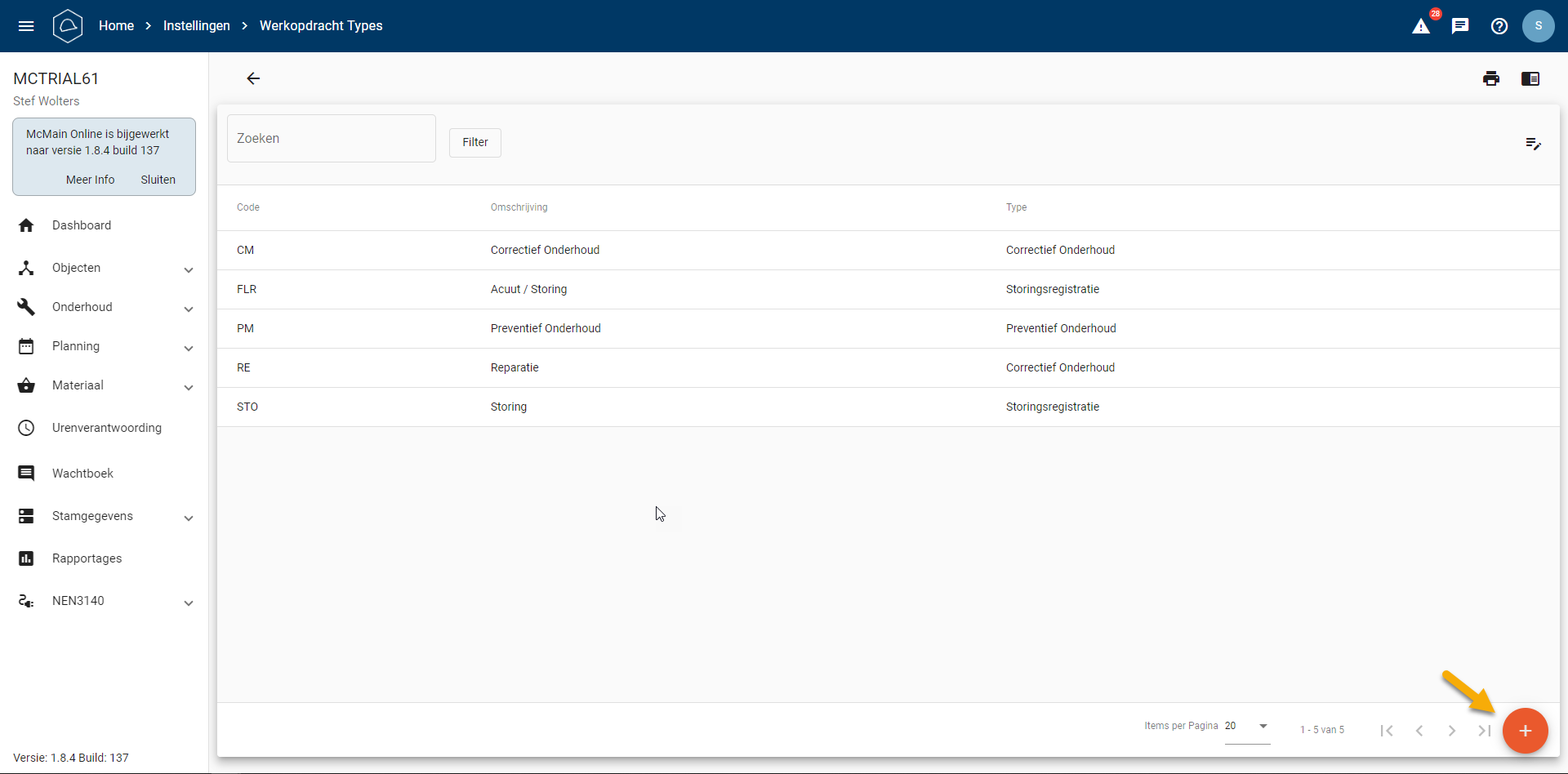Go to Rapportages in the sidebar
The width and height of the screenshot is (1568, 774).
(x=87, y=558)
